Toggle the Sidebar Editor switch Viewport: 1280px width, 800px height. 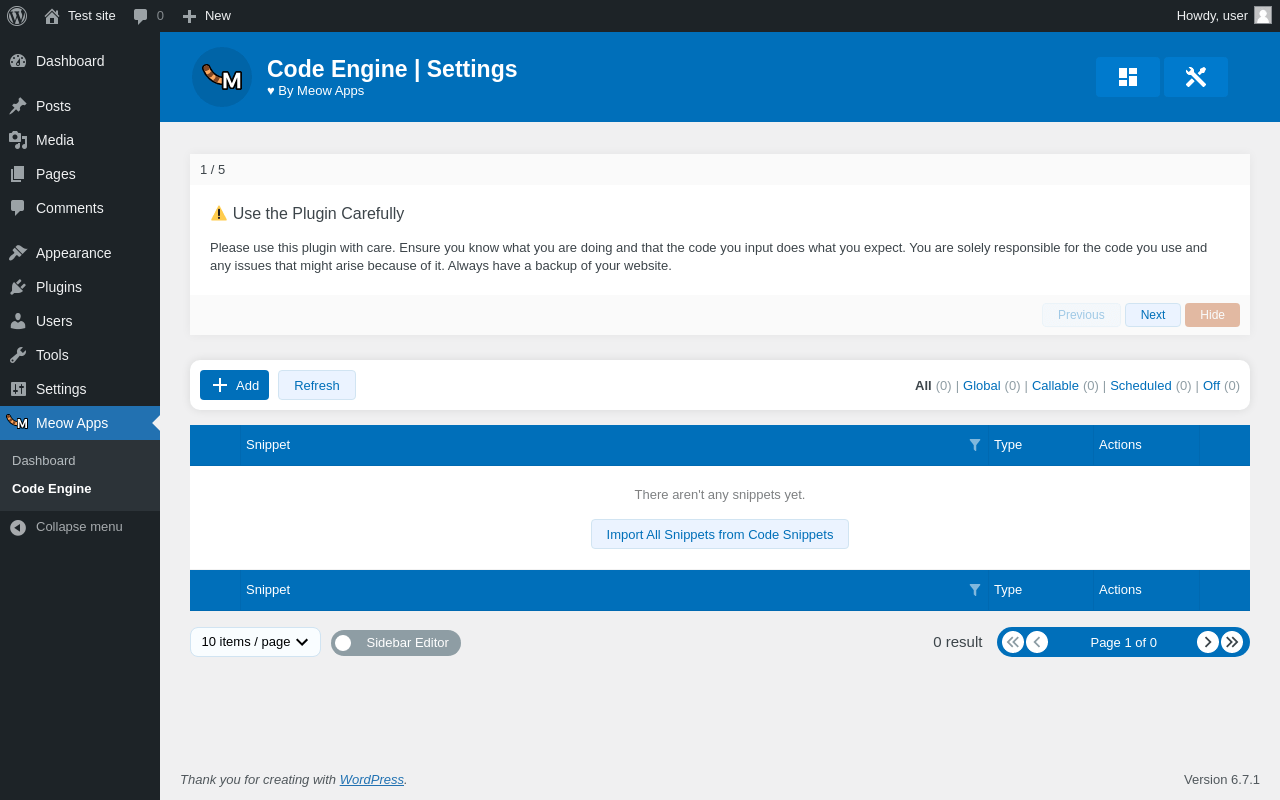(x=396, y=643)
